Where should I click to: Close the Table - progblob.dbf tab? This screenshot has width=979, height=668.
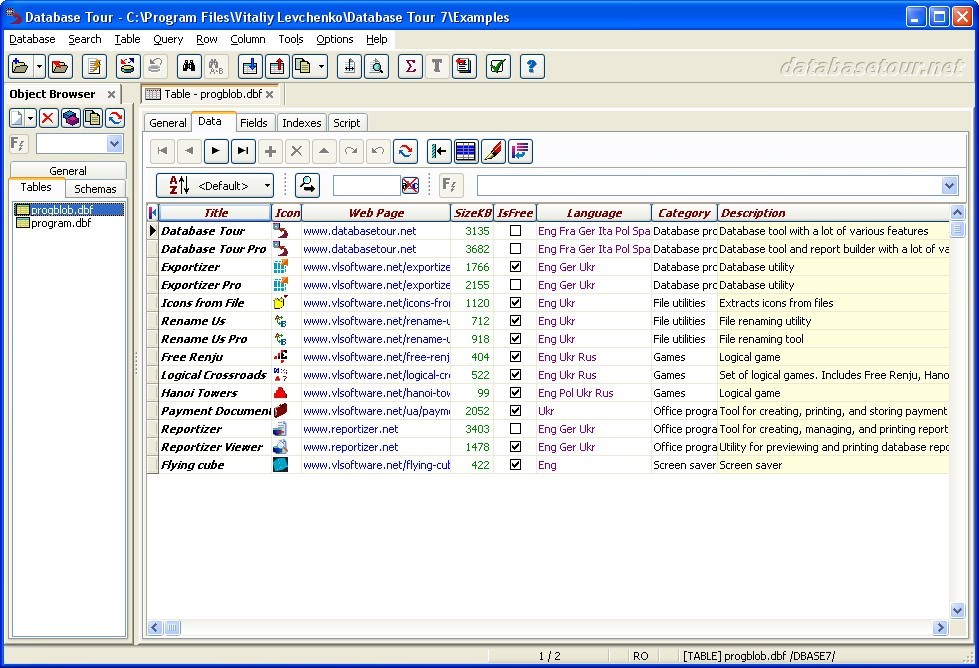pyautogui.click(x=270, y=94)
